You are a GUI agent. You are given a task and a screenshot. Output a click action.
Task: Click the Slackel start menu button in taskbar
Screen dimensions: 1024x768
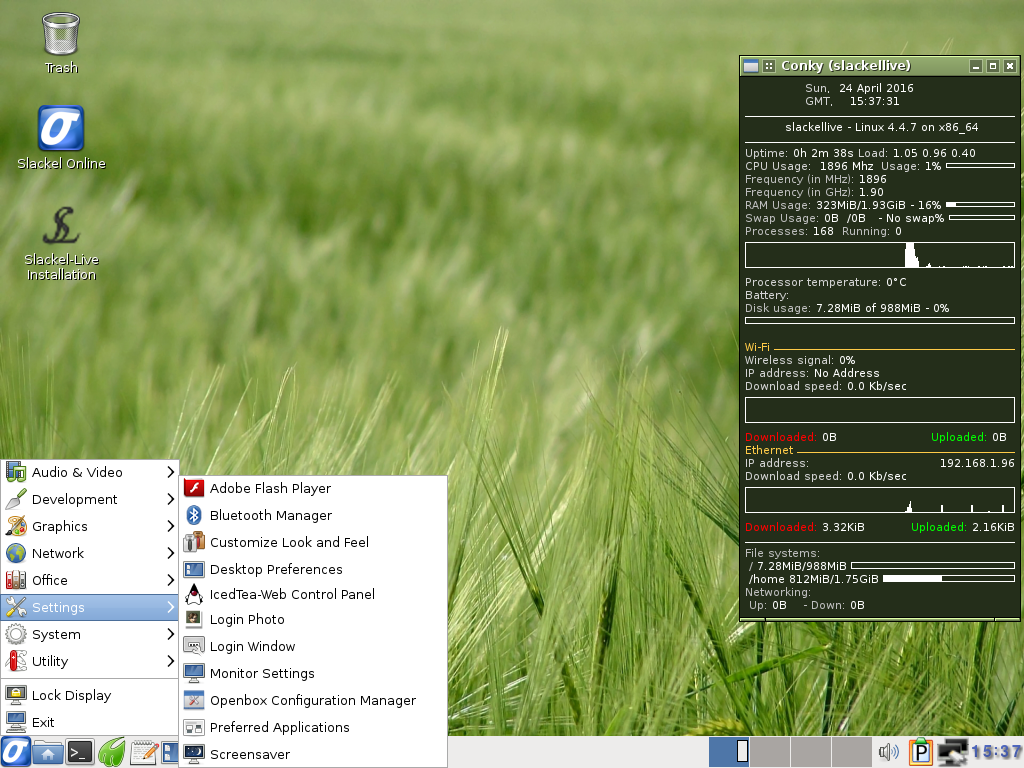pos(15,752)
